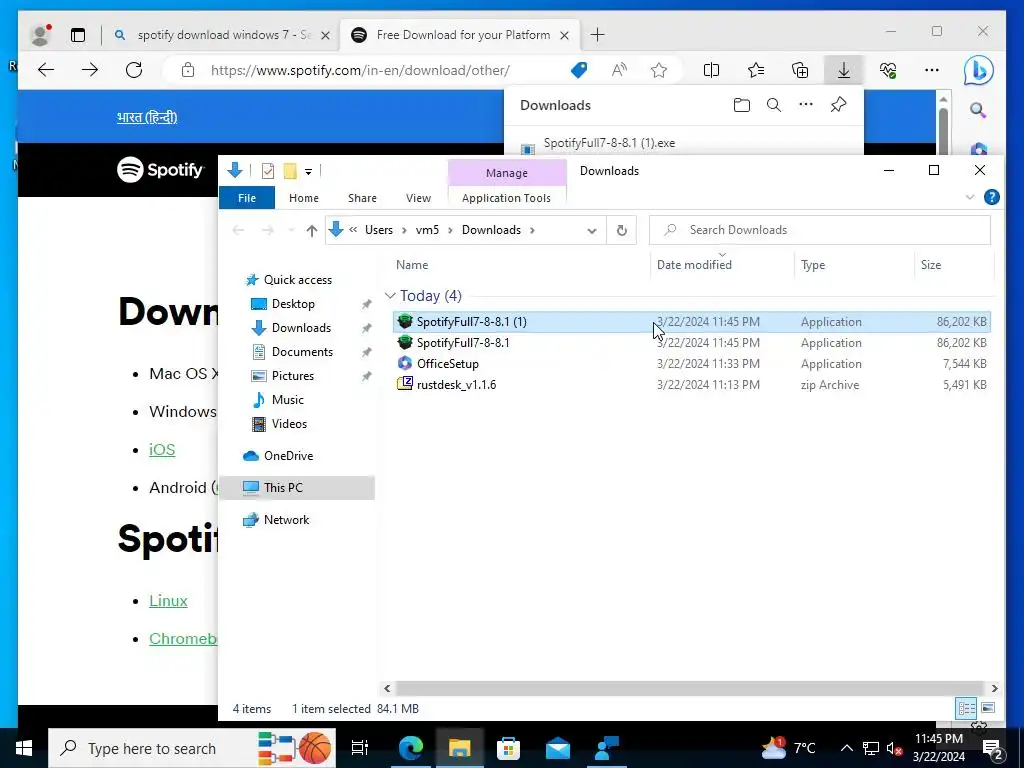Go back in Edge browser
Viewport: 1024px width, 768px height.
(46, 70)
